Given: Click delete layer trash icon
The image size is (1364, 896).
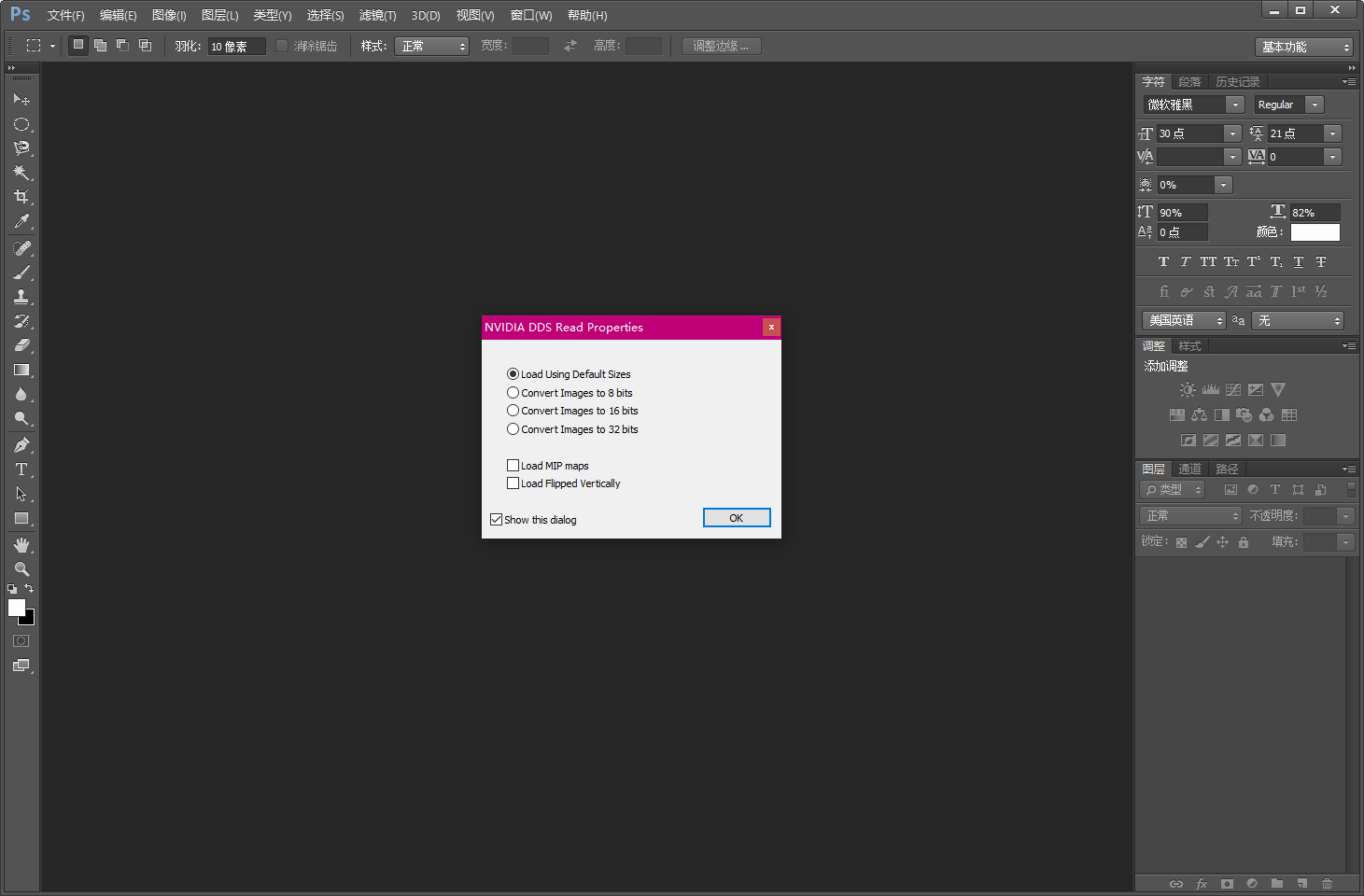Looking at the screenshot, I should click(x=1327, y=883).
